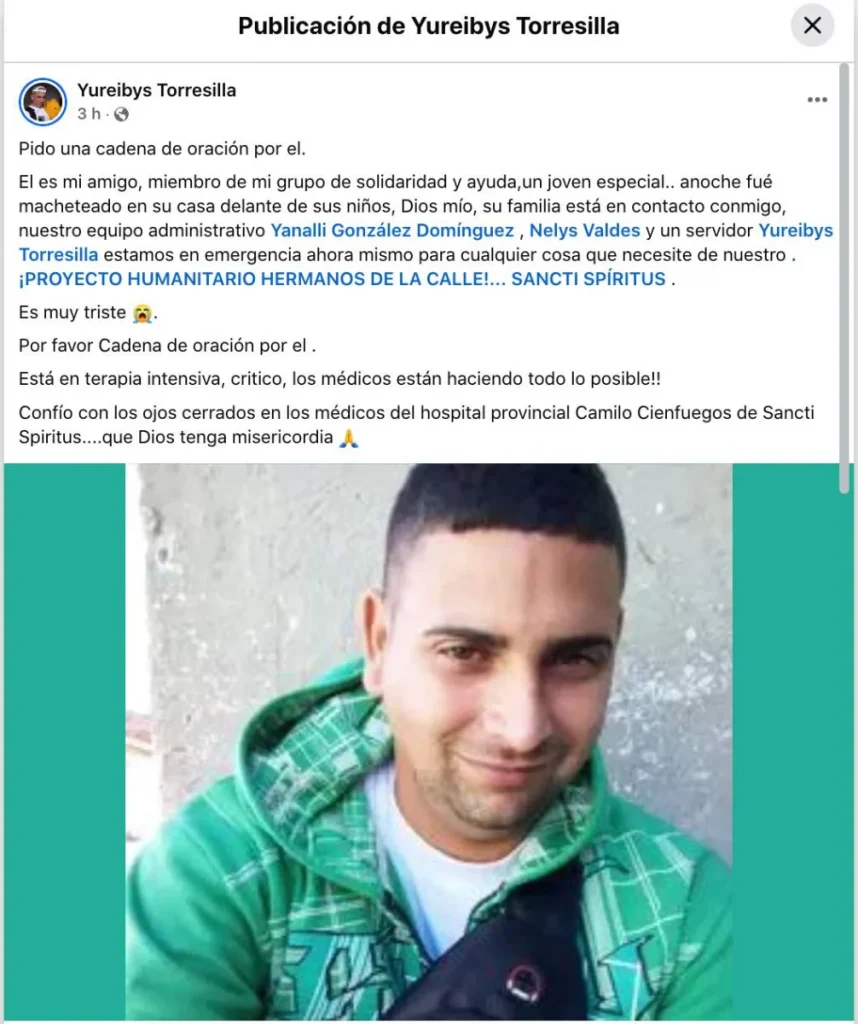Click the 'Está en terapia intensiva' sentence

tap(340, 379)
